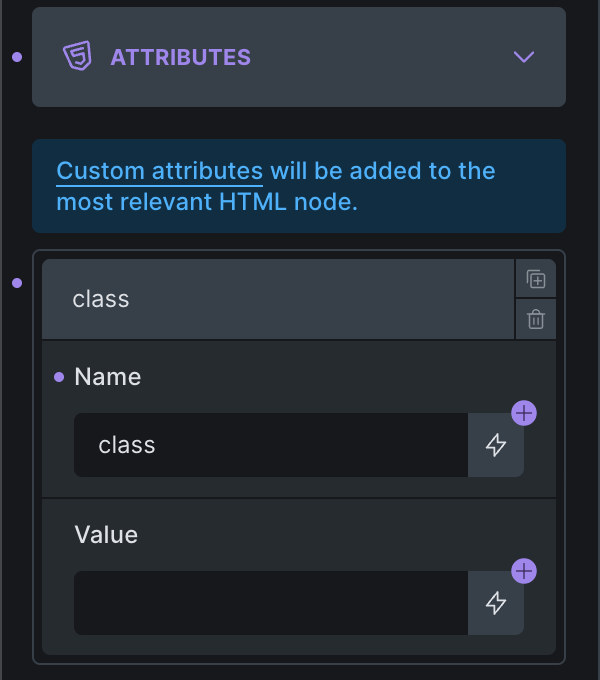Click the ATTRIBUTES heading label

(x=180, y=57)
